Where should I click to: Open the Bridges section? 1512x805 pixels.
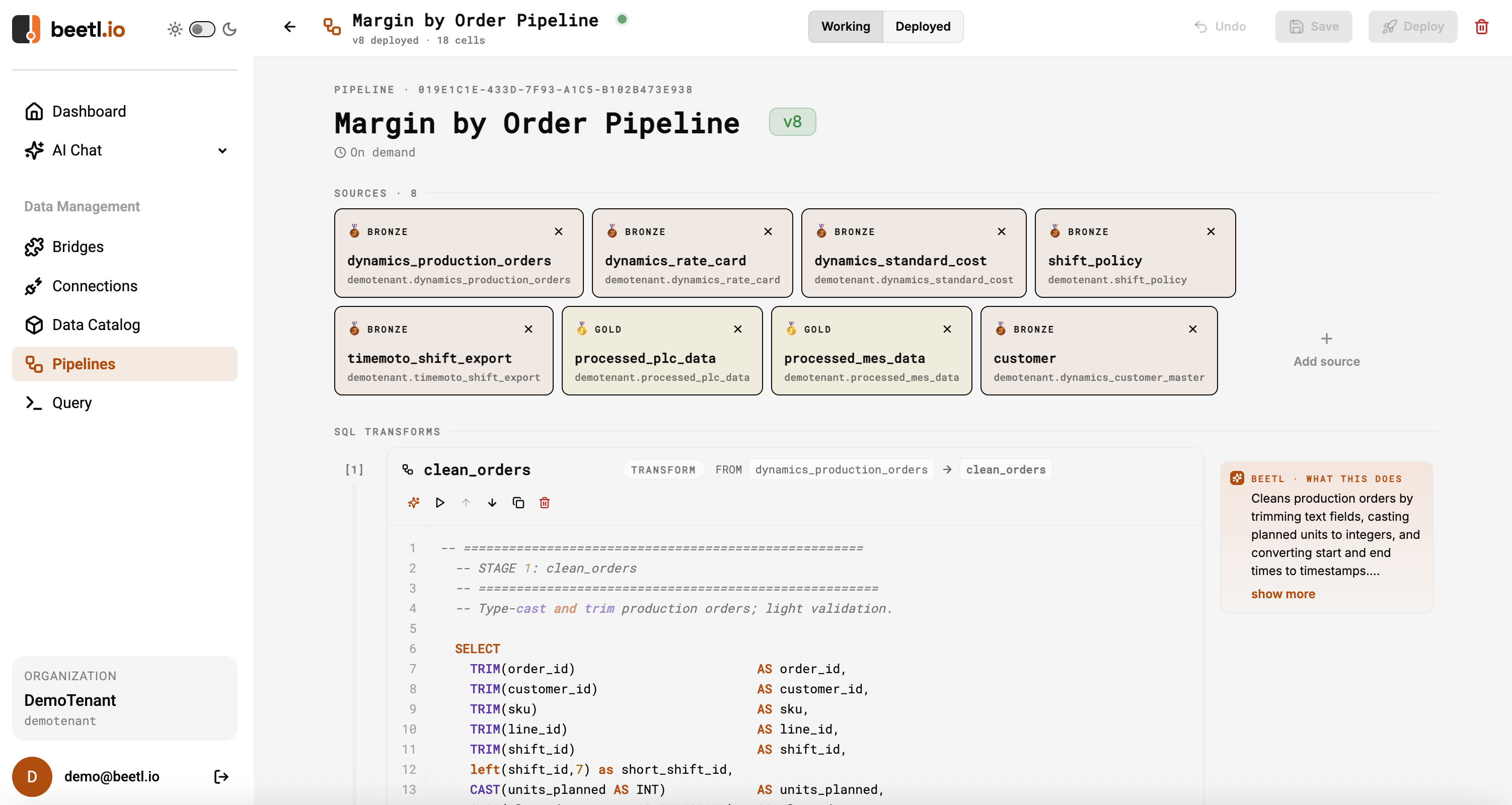point(124,247)
